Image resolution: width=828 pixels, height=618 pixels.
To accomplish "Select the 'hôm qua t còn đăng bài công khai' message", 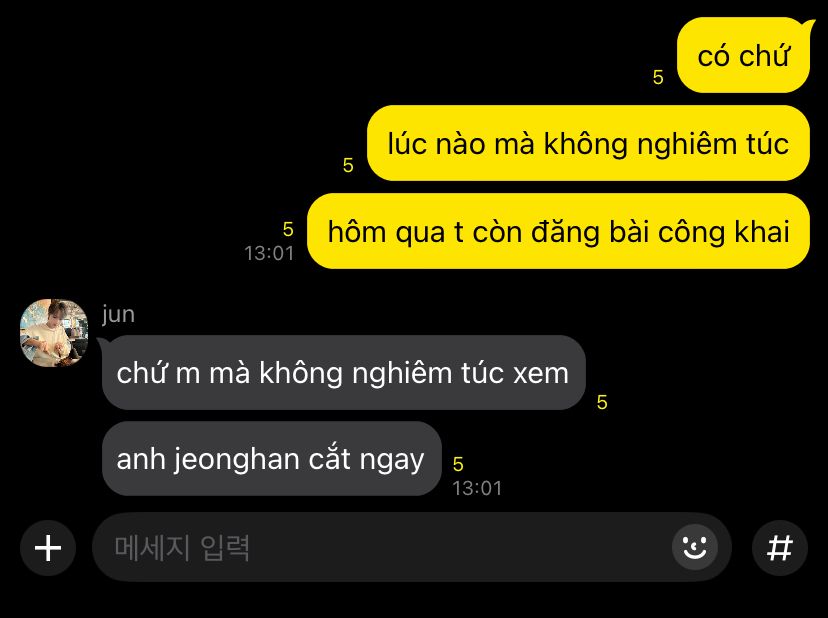I will point(558,231).
